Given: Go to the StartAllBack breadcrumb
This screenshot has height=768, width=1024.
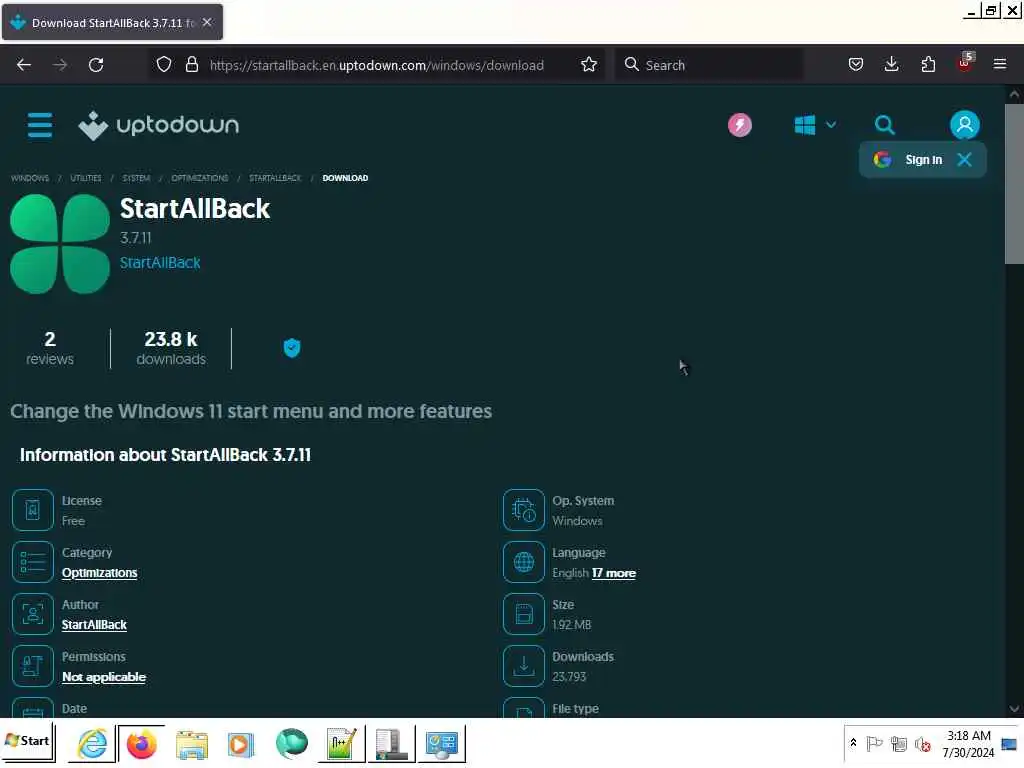Looking at the screenshot, I should 275,178.
